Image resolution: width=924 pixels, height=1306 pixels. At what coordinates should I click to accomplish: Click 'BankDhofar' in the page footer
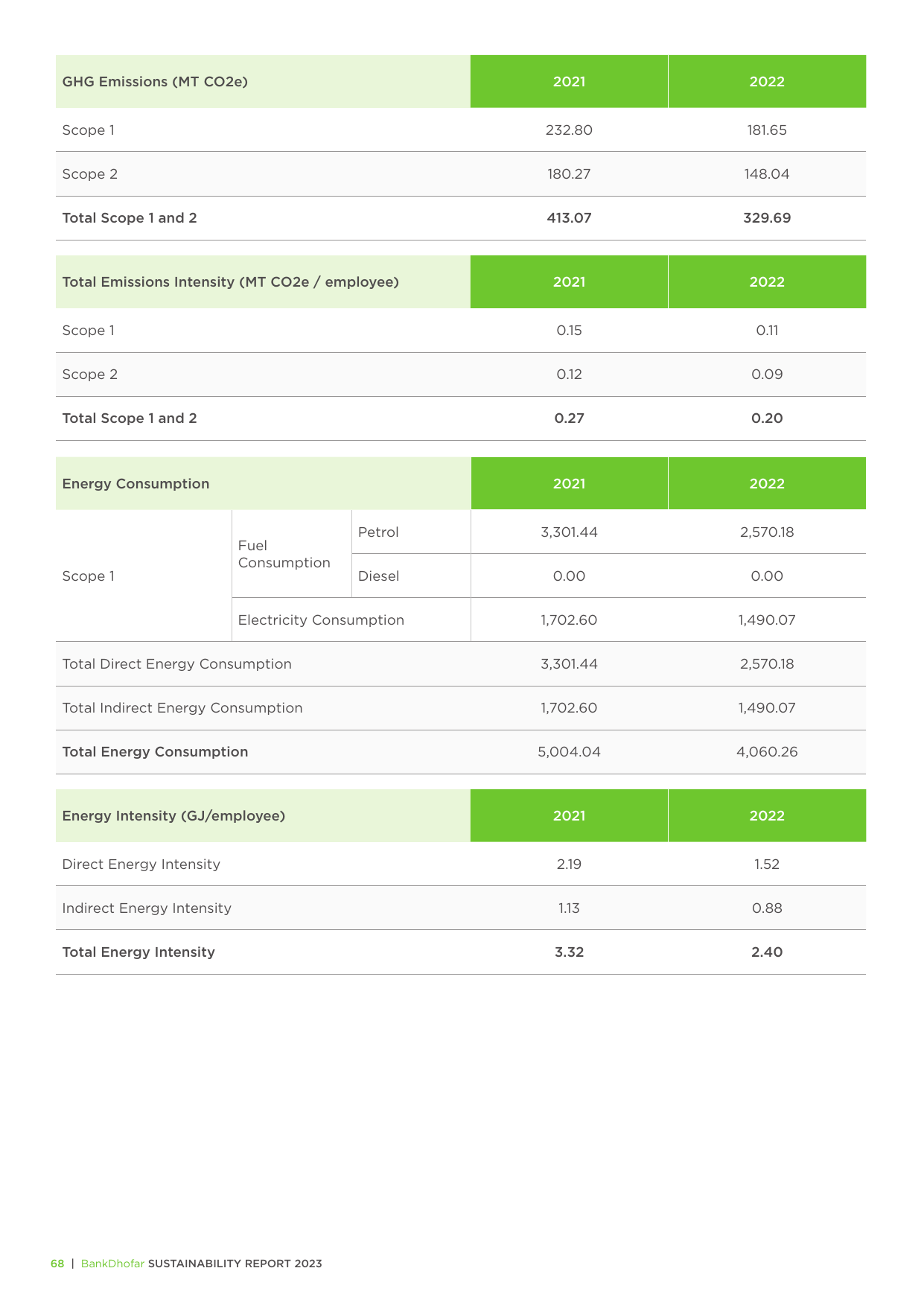pos(112,1264)
